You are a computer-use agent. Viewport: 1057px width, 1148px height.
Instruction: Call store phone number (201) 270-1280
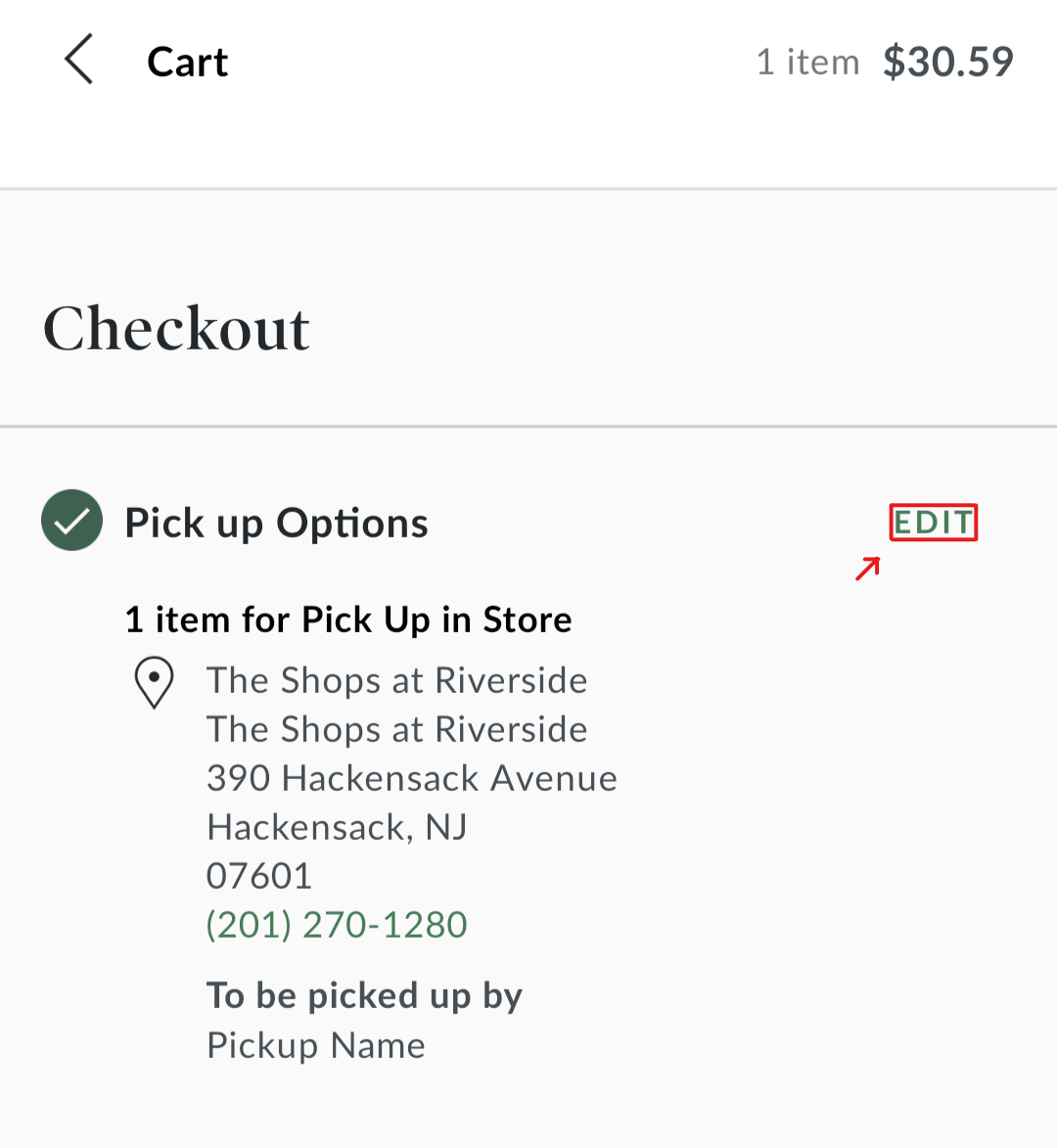click(x=337, y=925)
